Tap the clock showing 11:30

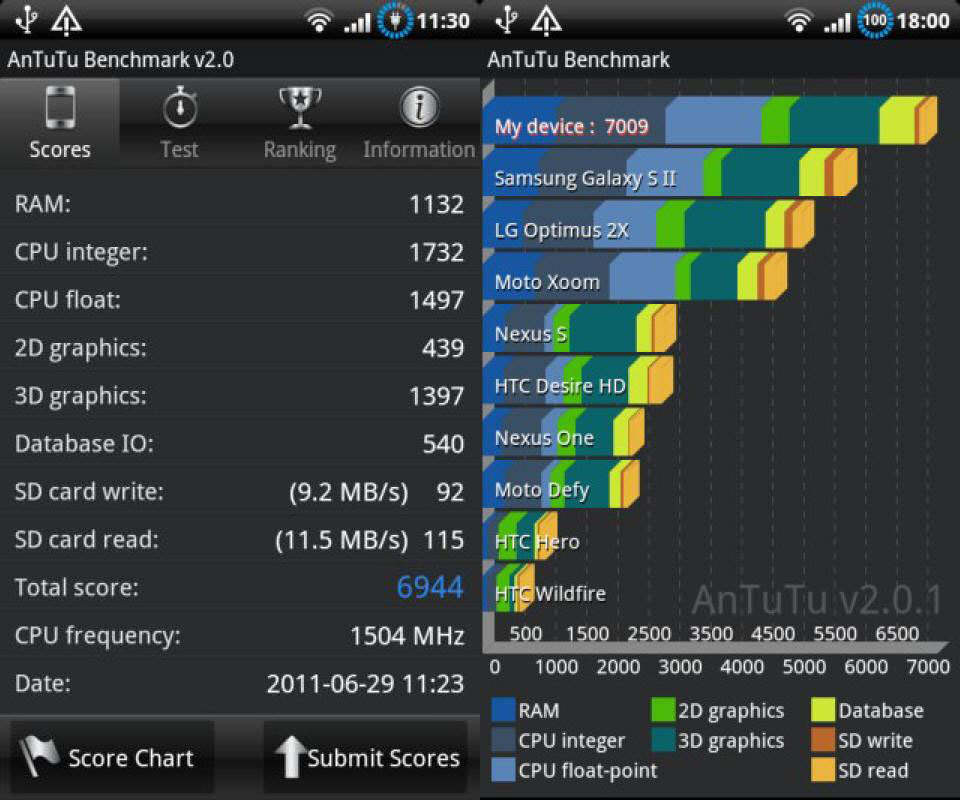[443, 21]
